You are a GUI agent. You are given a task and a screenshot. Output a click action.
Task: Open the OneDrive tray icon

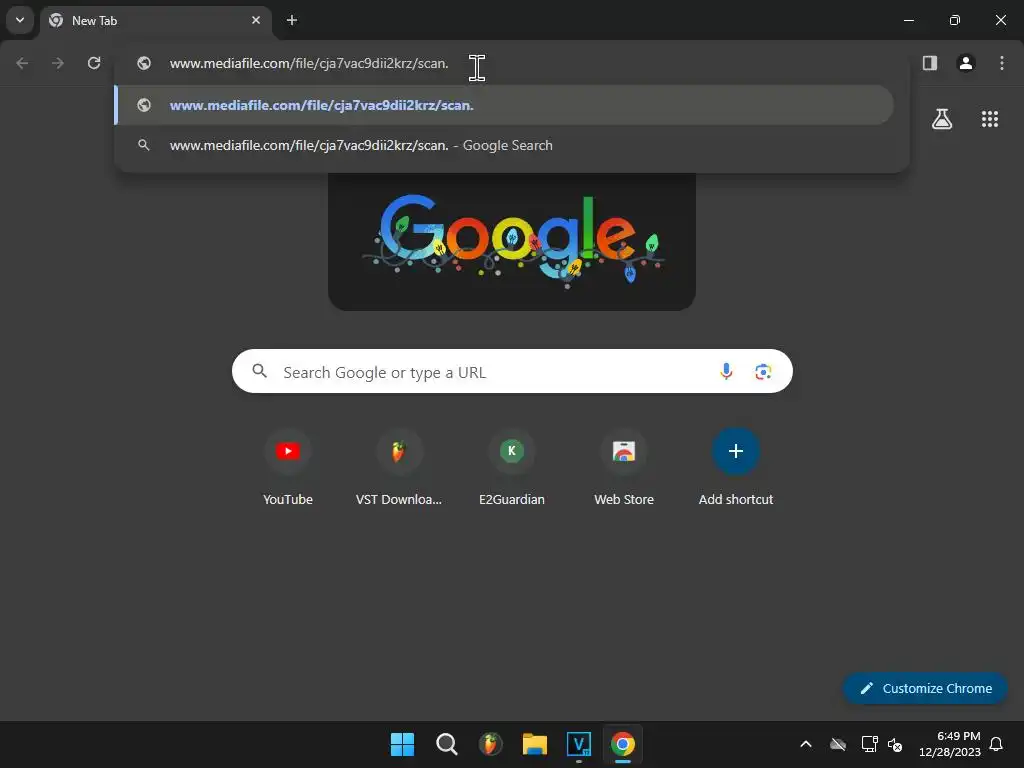[838, 744]
